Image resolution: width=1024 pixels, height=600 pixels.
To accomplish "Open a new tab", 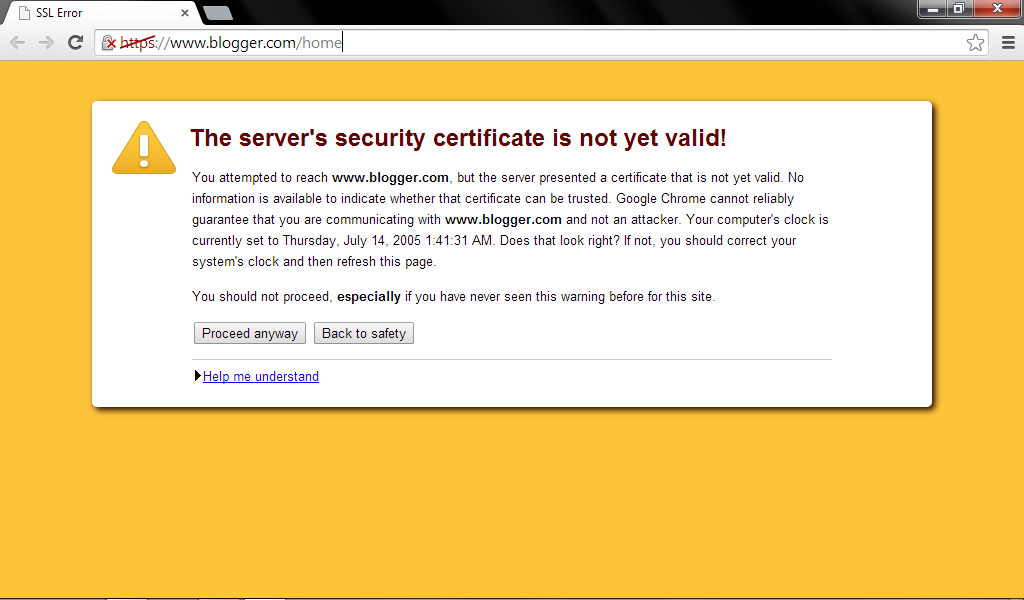I will pos(217,12).
